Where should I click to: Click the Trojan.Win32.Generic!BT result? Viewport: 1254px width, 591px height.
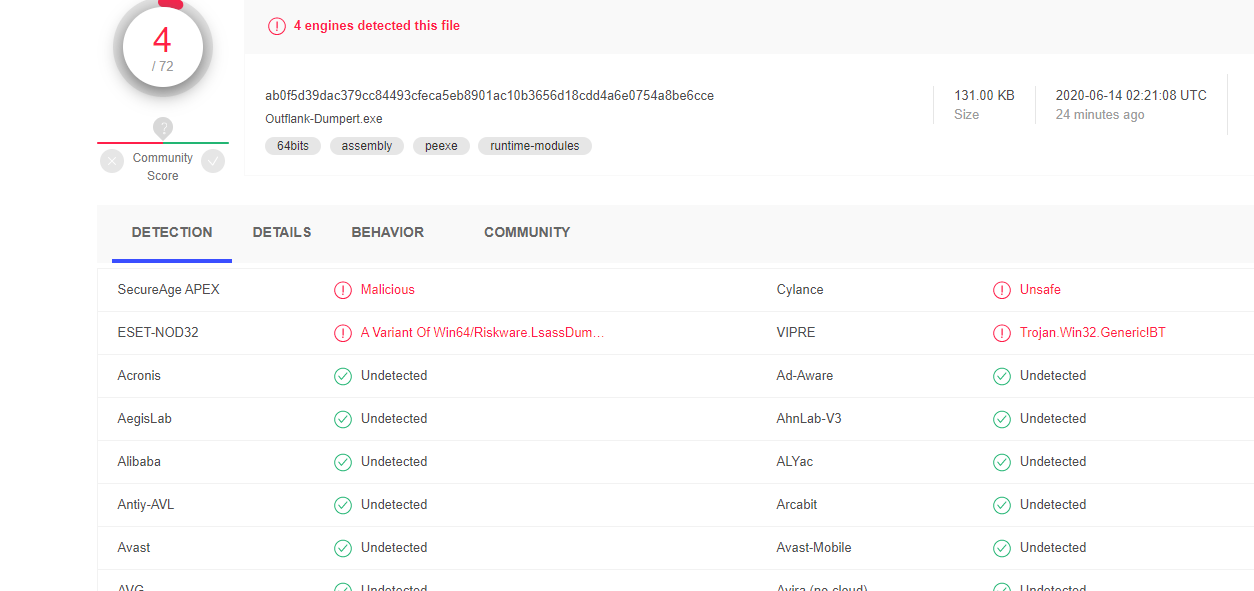[x=1093, y=333]
